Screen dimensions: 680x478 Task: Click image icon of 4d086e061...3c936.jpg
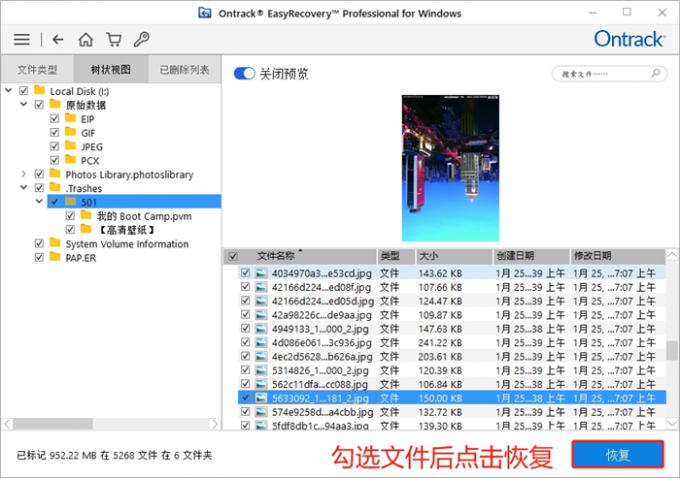coord(261,342)
